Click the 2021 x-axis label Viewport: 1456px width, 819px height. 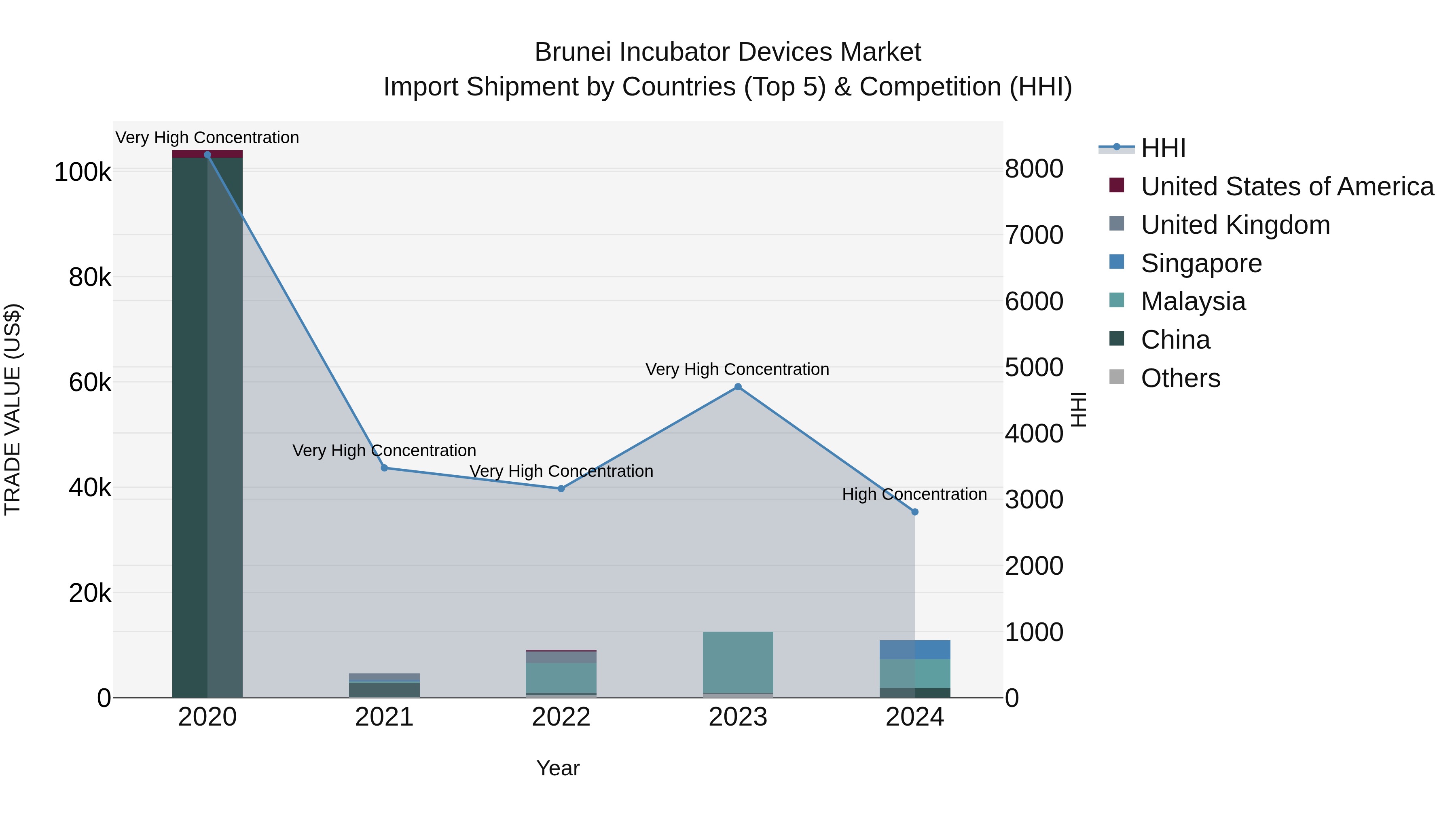pos(384,717)
